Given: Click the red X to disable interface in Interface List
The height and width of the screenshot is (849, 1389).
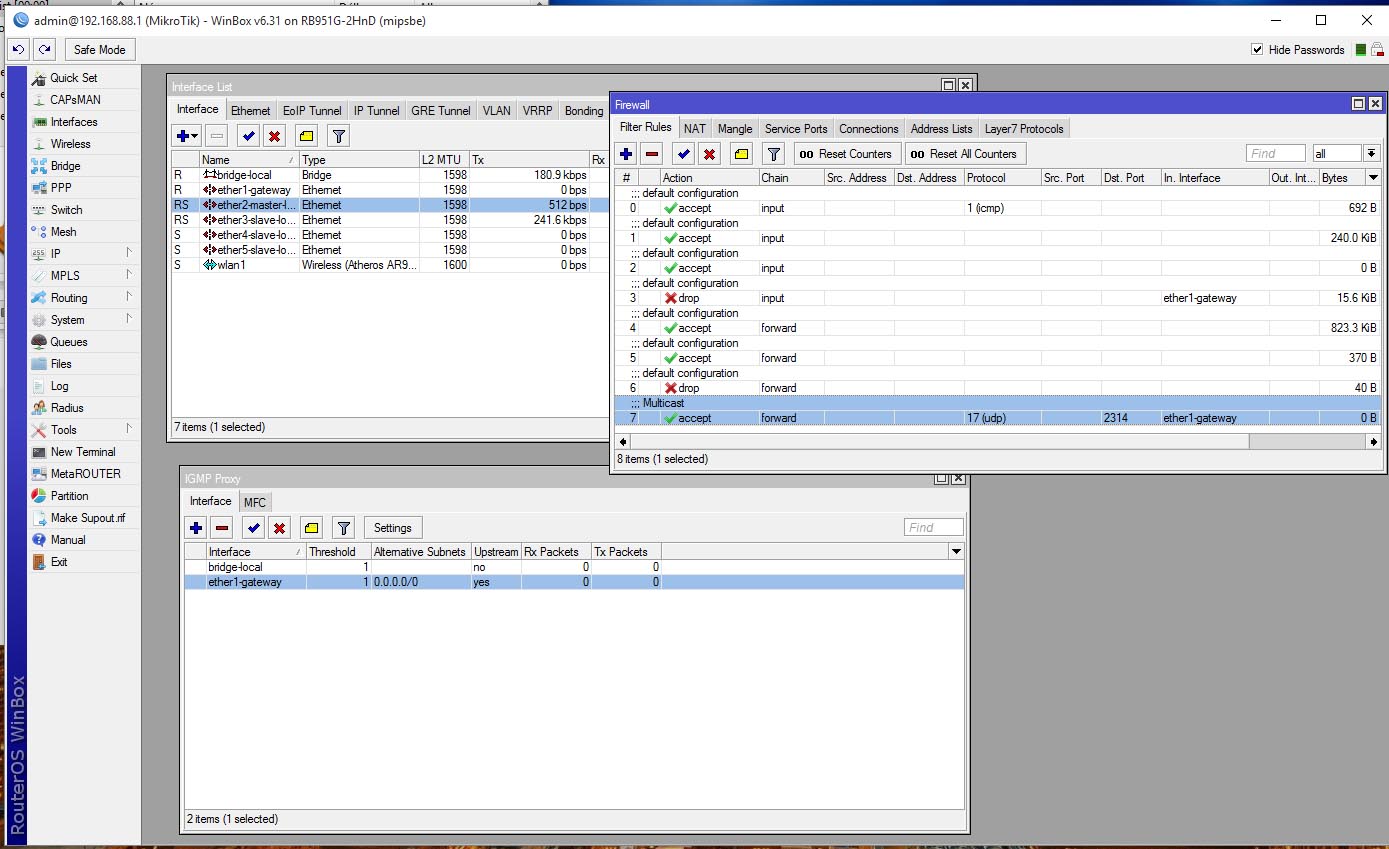Looking at the screenshot, I should [x=274, y=136].
